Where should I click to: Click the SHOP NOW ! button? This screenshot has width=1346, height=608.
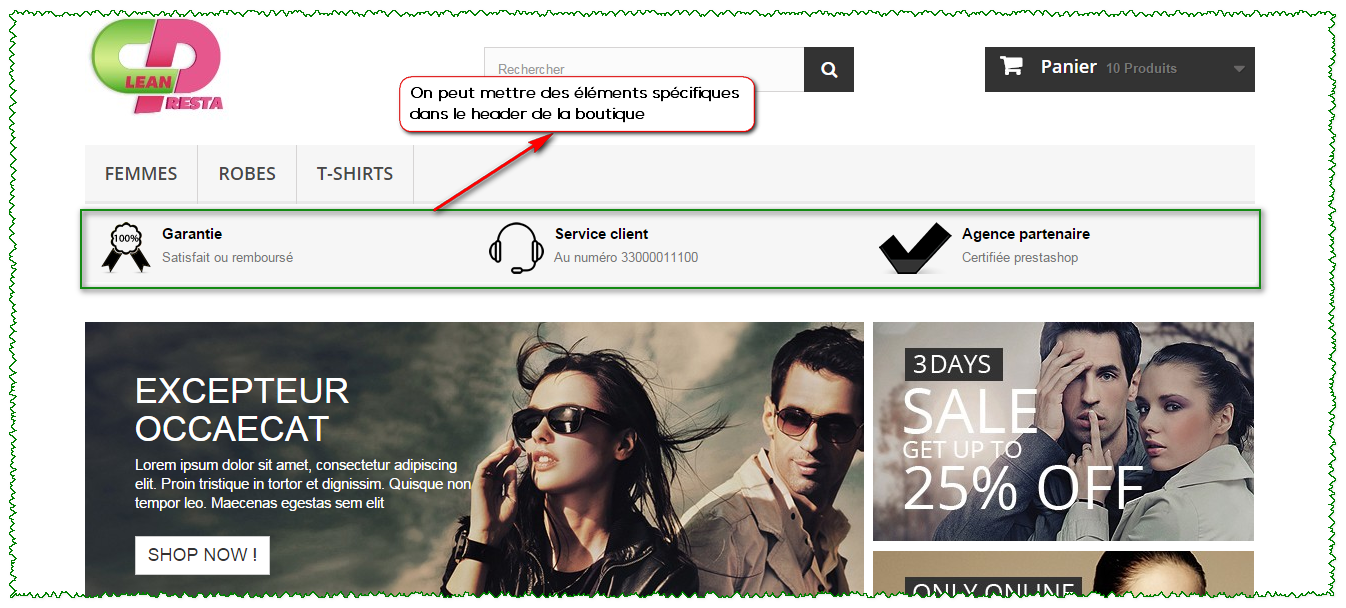(202, 555)
